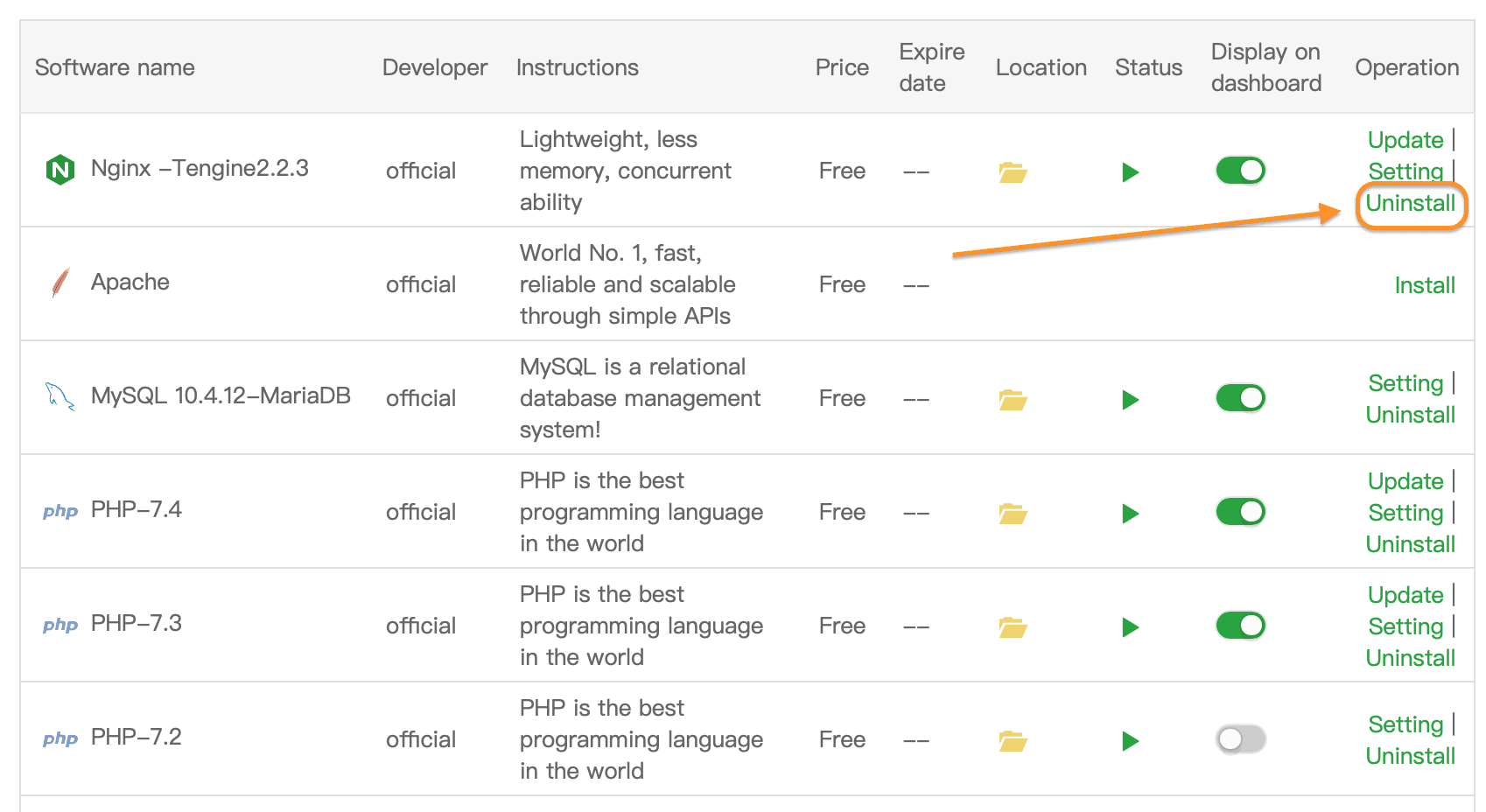Disable dashboard display for Nginx
The image size is (1486, 812).
point(1239,171)
